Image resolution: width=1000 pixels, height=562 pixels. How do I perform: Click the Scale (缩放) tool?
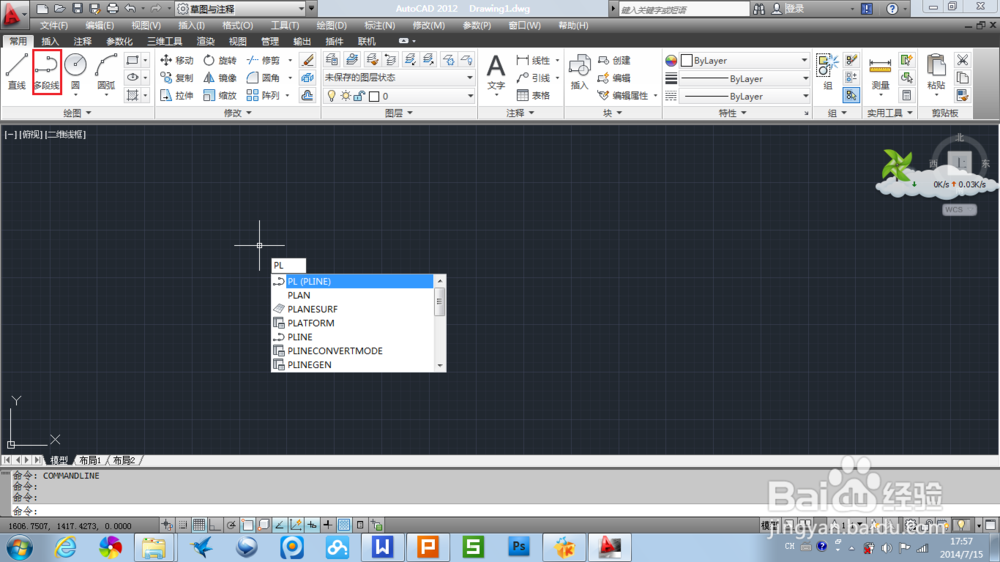220,96
